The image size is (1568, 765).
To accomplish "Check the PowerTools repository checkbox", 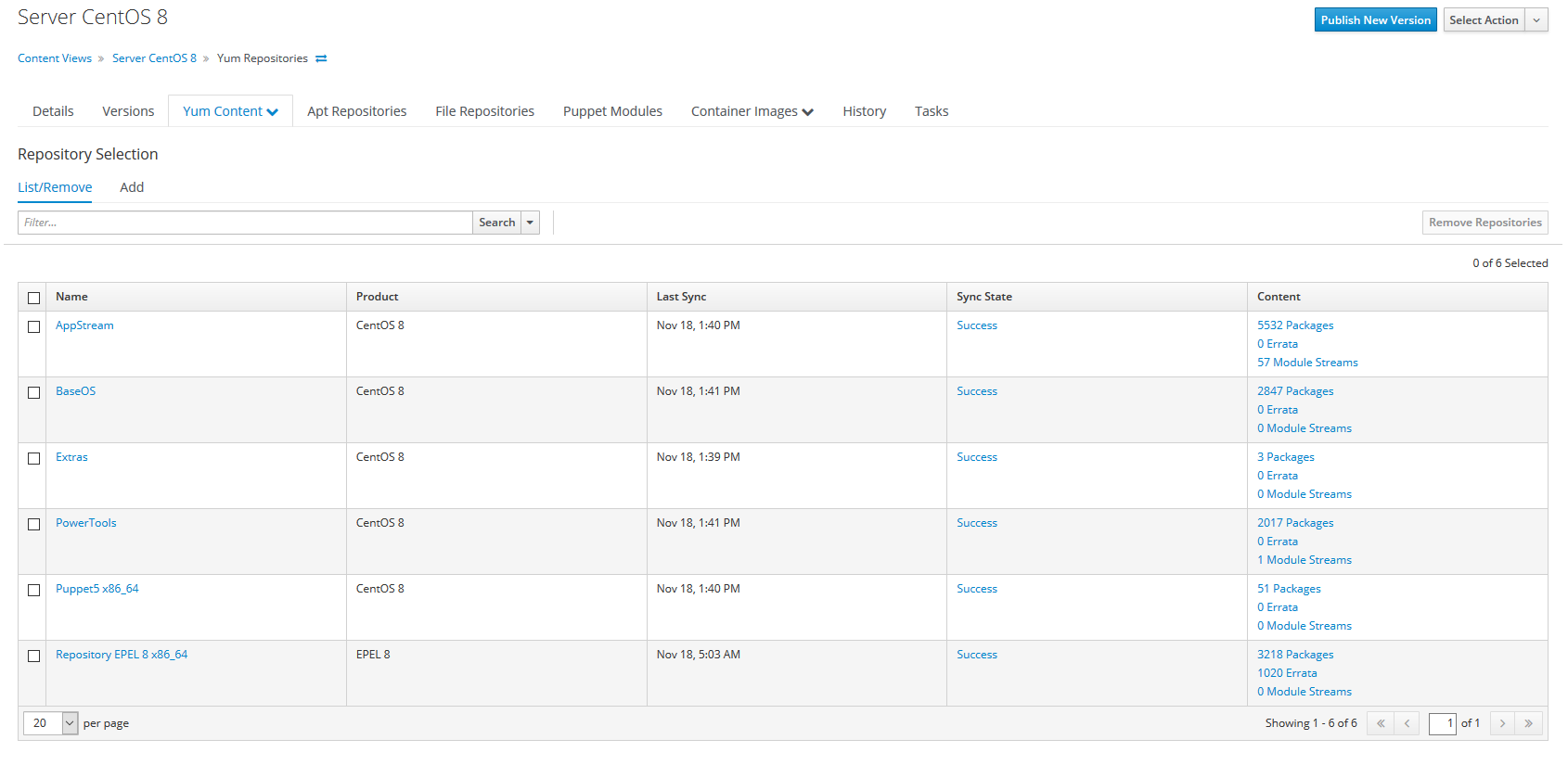I will tap(34, 524).
